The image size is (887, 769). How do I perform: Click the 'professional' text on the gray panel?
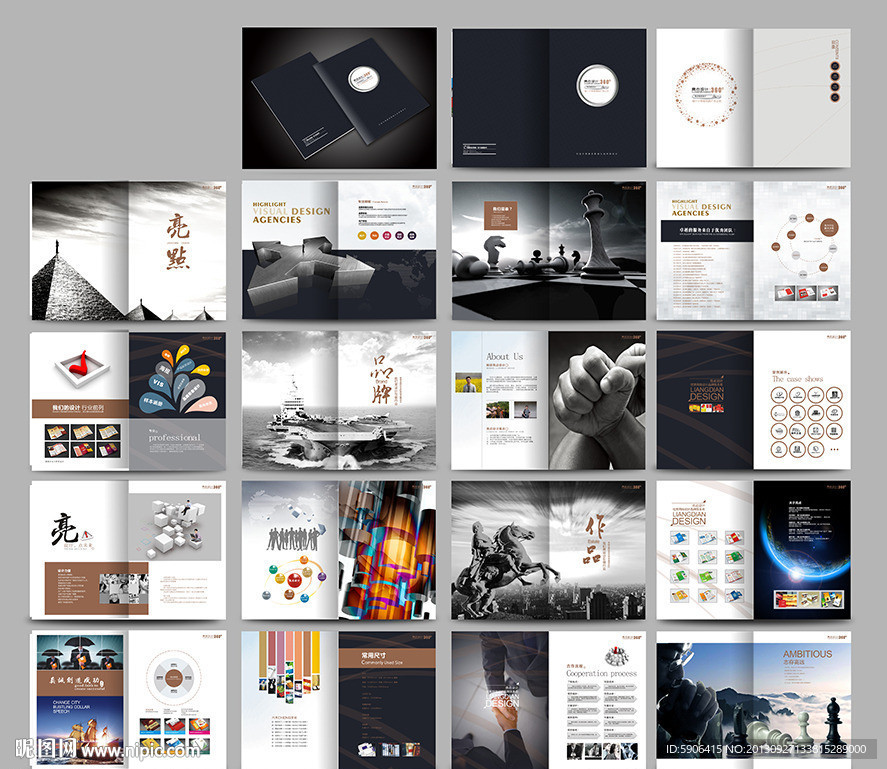175,437
